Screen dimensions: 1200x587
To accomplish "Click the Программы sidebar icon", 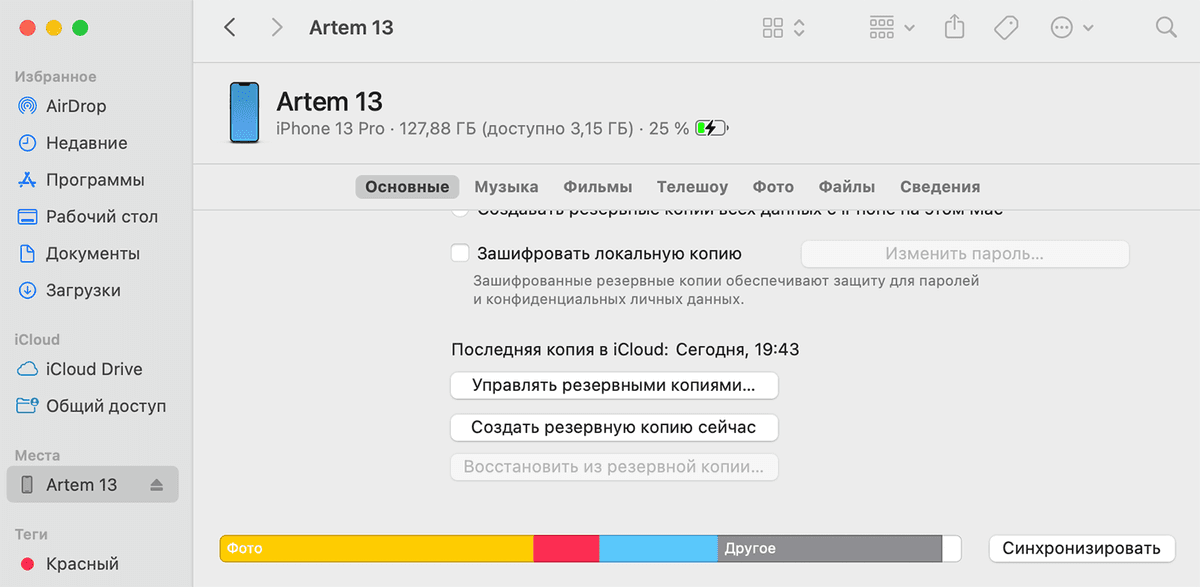I will (x=27, y=180).
